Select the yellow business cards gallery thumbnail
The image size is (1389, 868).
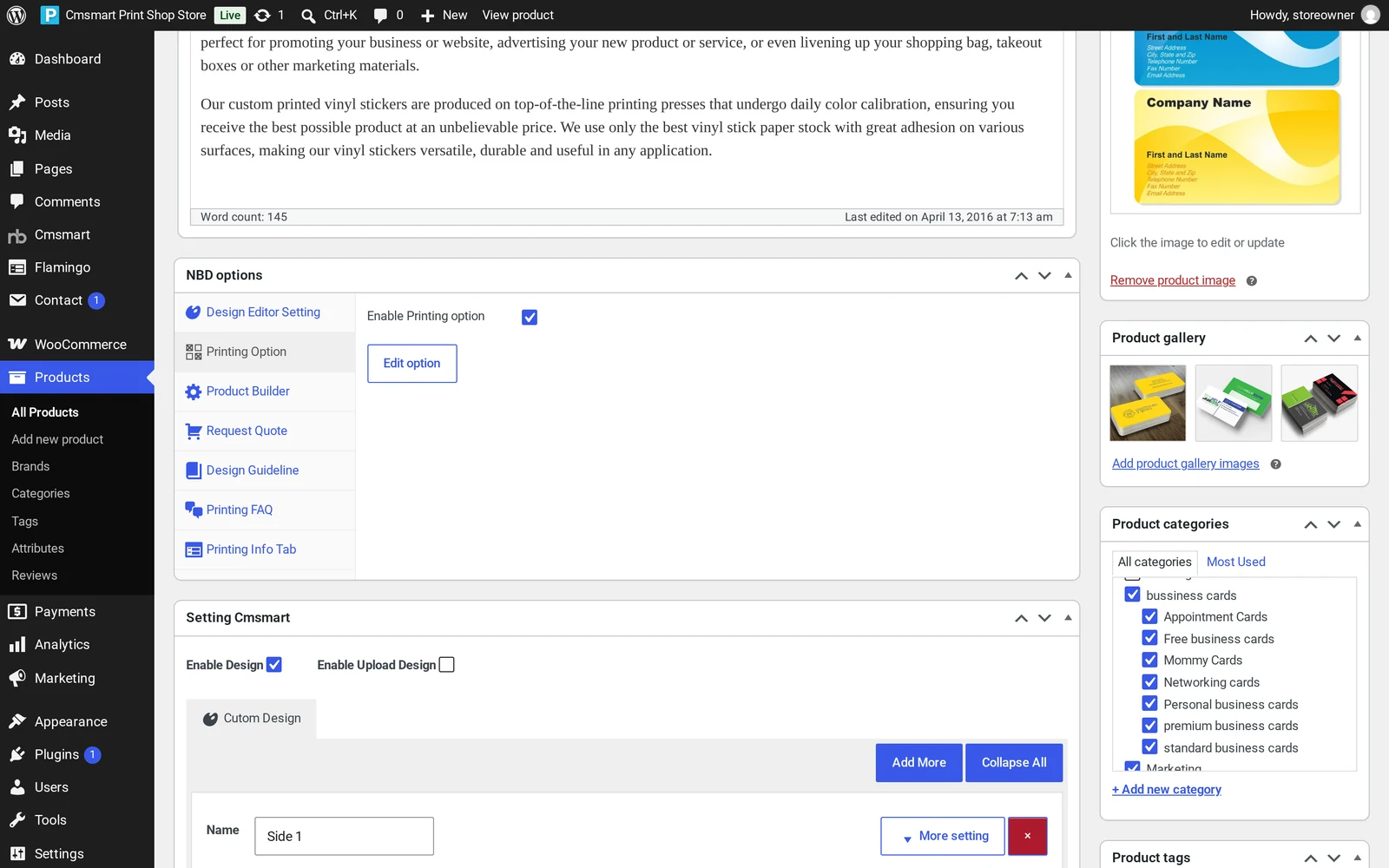(x=1148, y=403)
